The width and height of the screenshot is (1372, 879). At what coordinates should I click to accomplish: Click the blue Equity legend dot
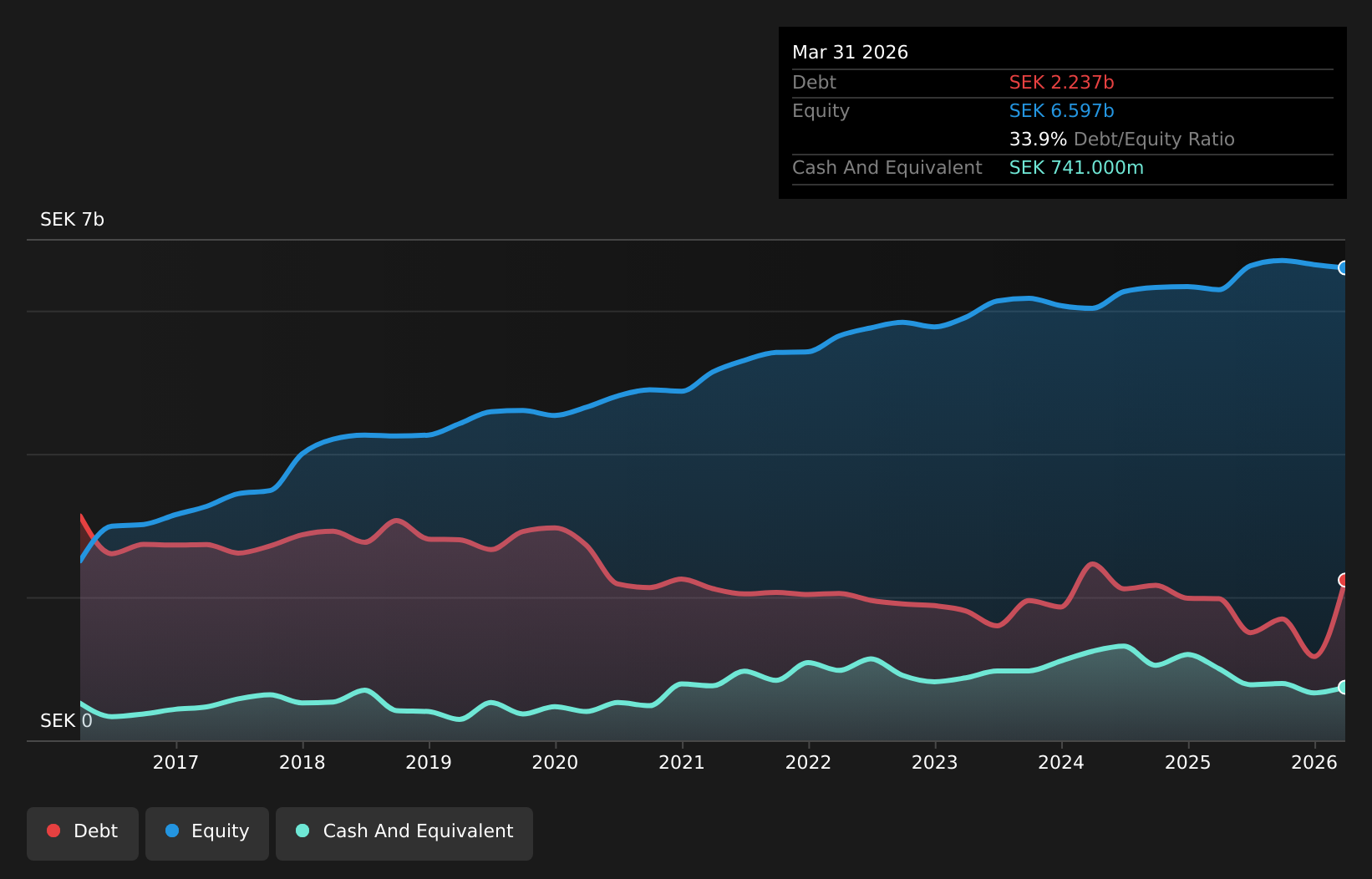[172, 831]
